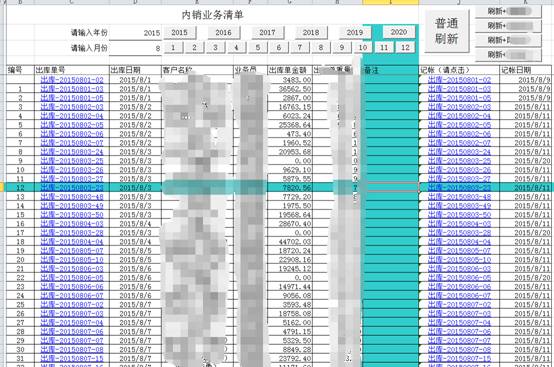
Task: Click the bottom 刷新+ button
Action: point(508,55)
